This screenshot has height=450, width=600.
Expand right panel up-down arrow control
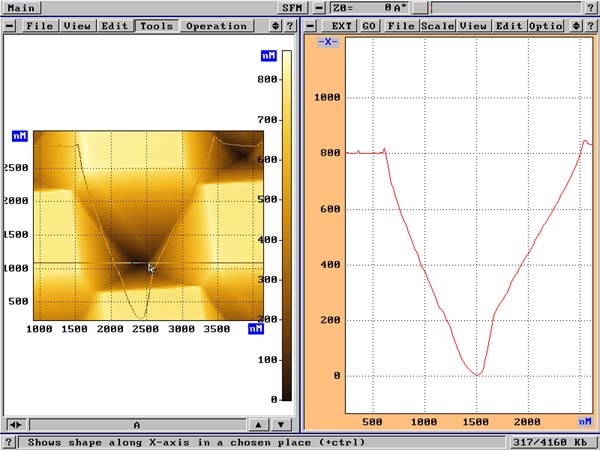(575, 25)
